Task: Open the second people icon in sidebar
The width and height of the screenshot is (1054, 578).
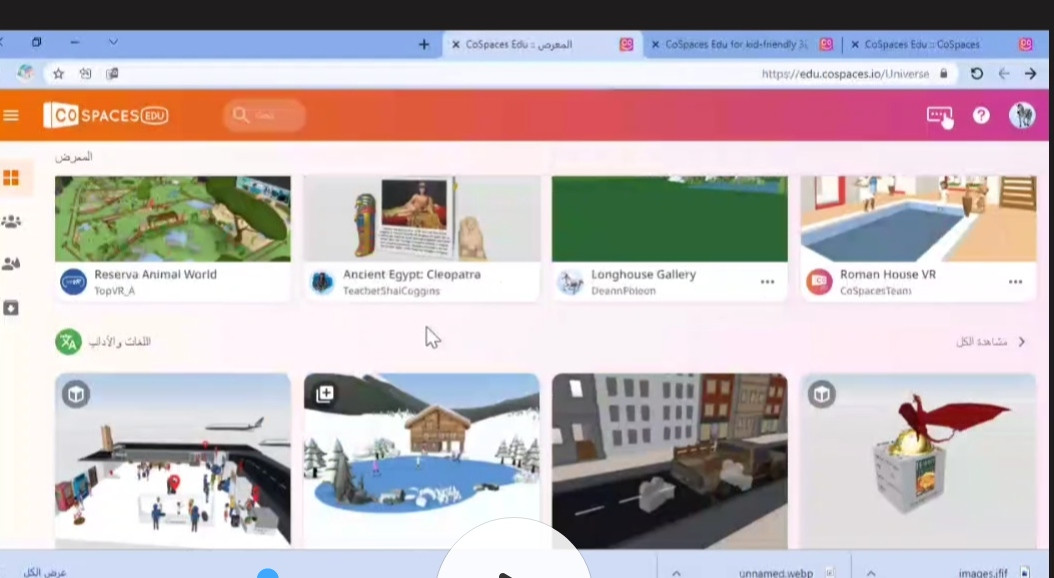Action: pyautogui.click(x=11, y=263)
